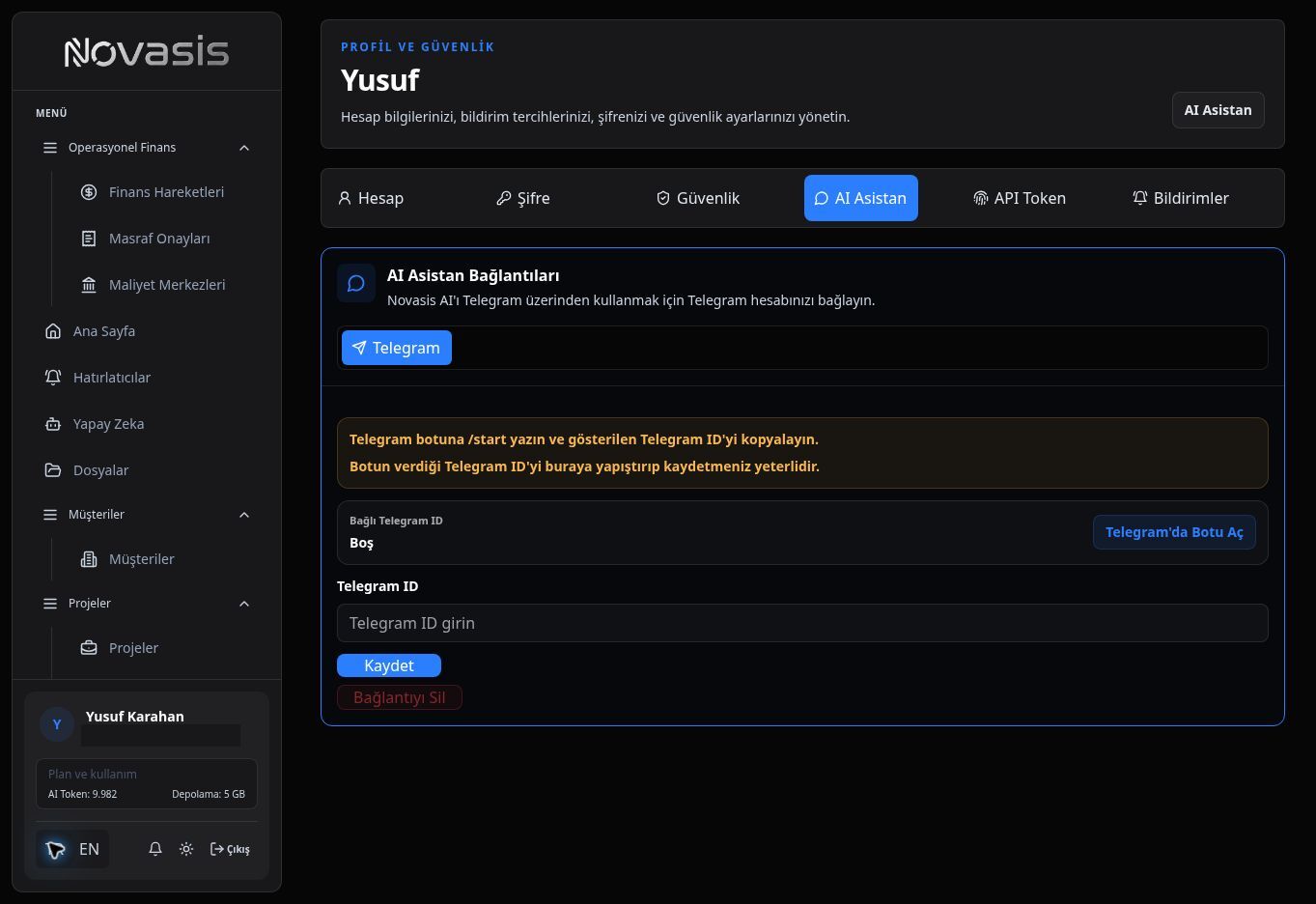1316x904 pixels.
Task: Toggle the light/dark theme sun icon
Action: coord(186,849)
